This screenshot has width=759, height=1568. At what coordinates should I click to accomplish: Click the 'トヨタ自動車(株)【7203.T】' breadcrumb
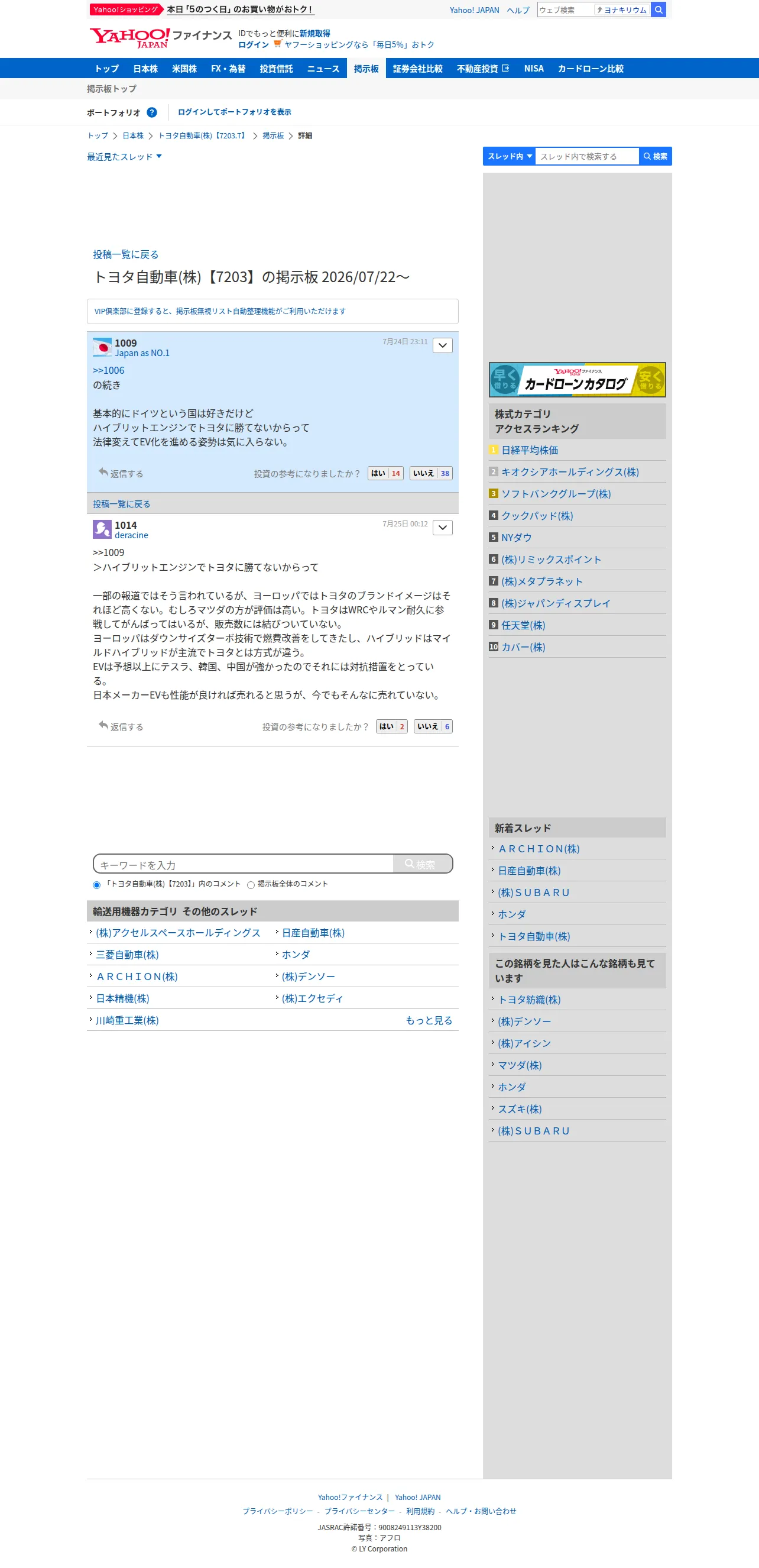coord(203,135)
